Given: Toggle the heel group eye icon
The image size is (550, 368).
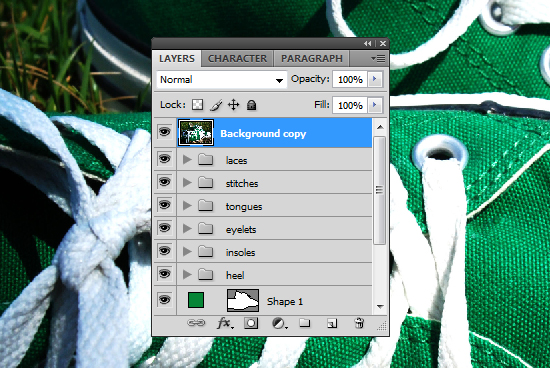Looking at the screenshot, I should point(165,274).
